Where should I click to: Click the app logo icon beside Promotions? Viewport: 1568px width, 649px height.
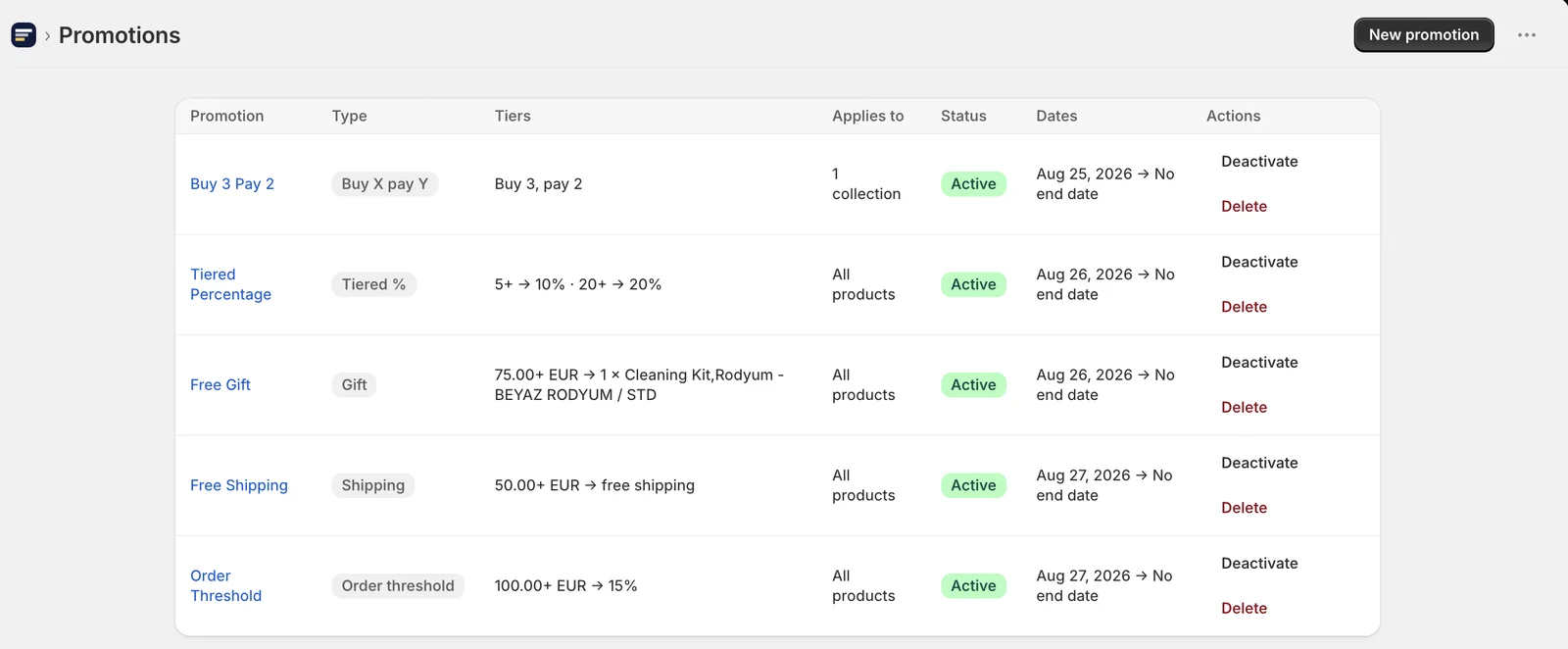coord(24,35)
